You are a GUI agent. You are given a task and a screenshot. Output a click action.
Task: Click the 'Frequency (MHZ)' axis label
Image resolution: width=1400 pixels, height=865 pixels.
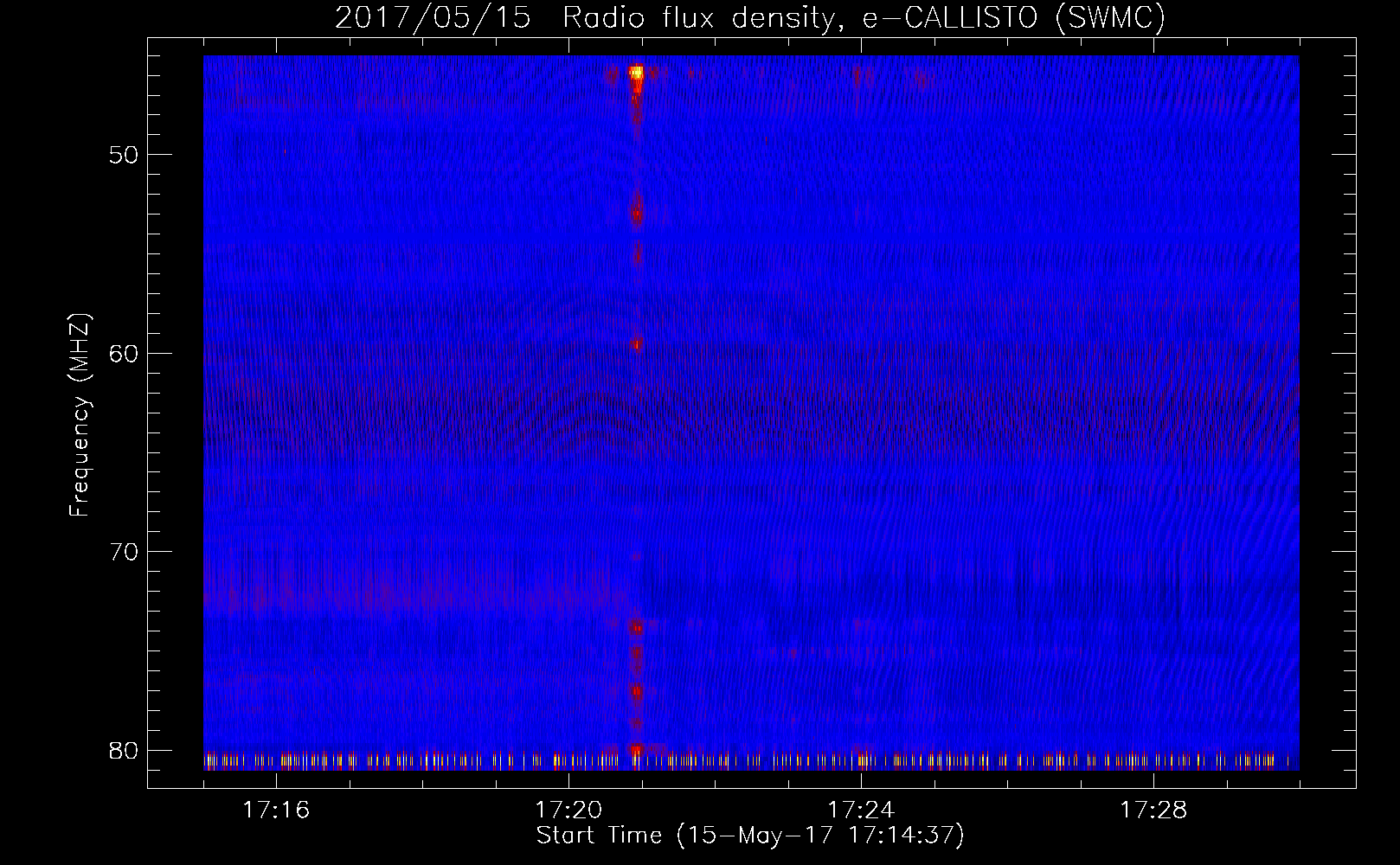coord(80,415)
